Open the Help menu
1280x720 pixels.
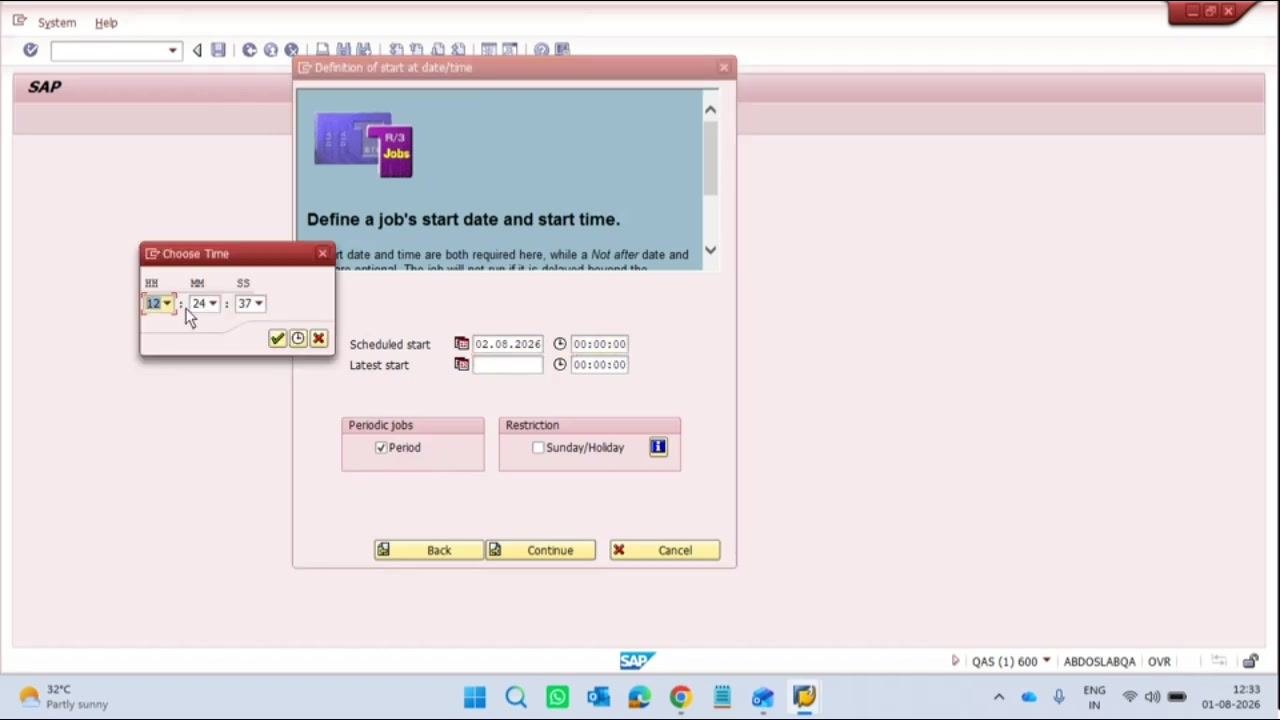coord(106,22)
